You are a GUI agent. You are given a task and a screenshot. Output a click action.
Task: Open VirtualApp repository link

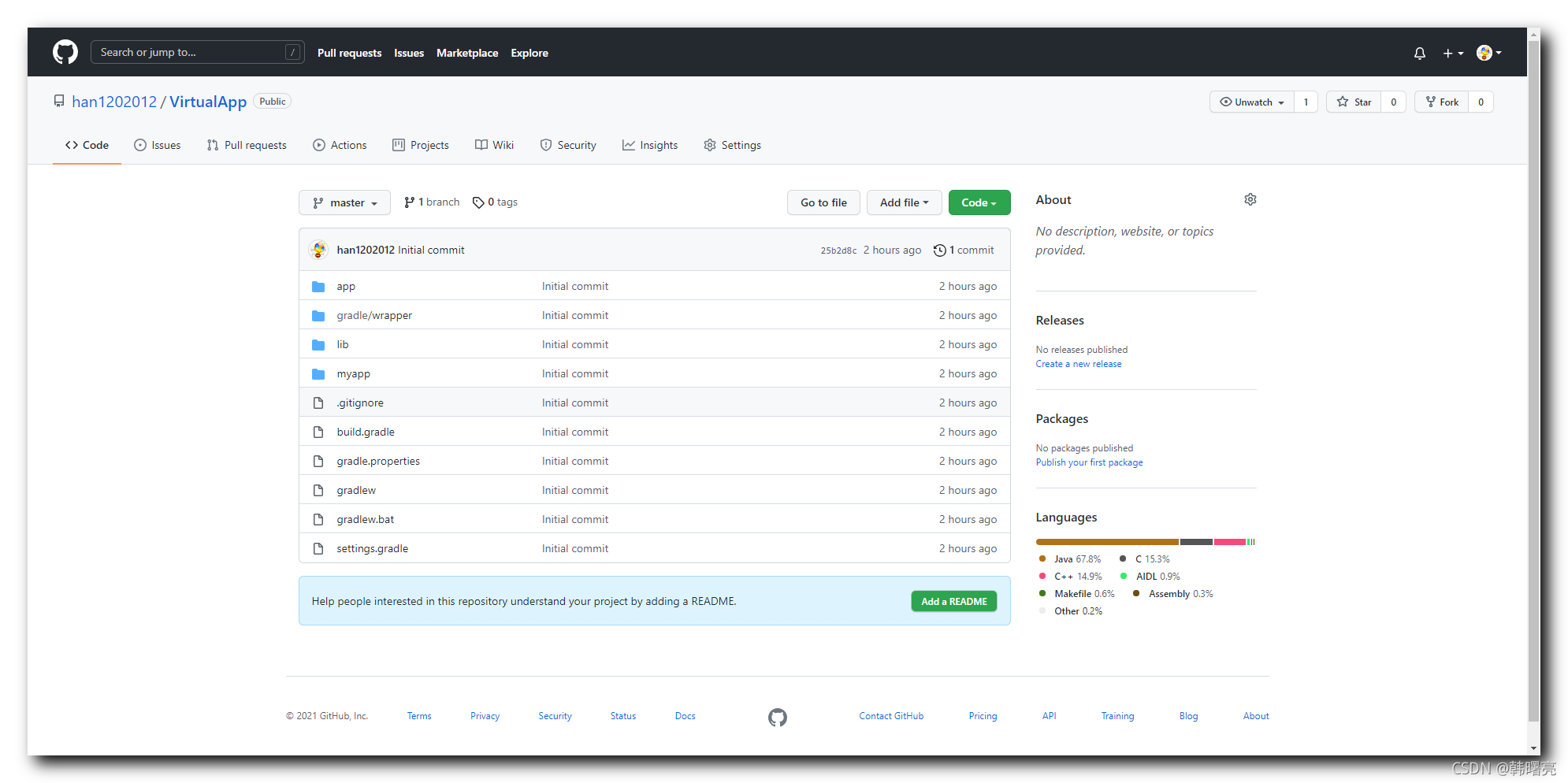208,102
